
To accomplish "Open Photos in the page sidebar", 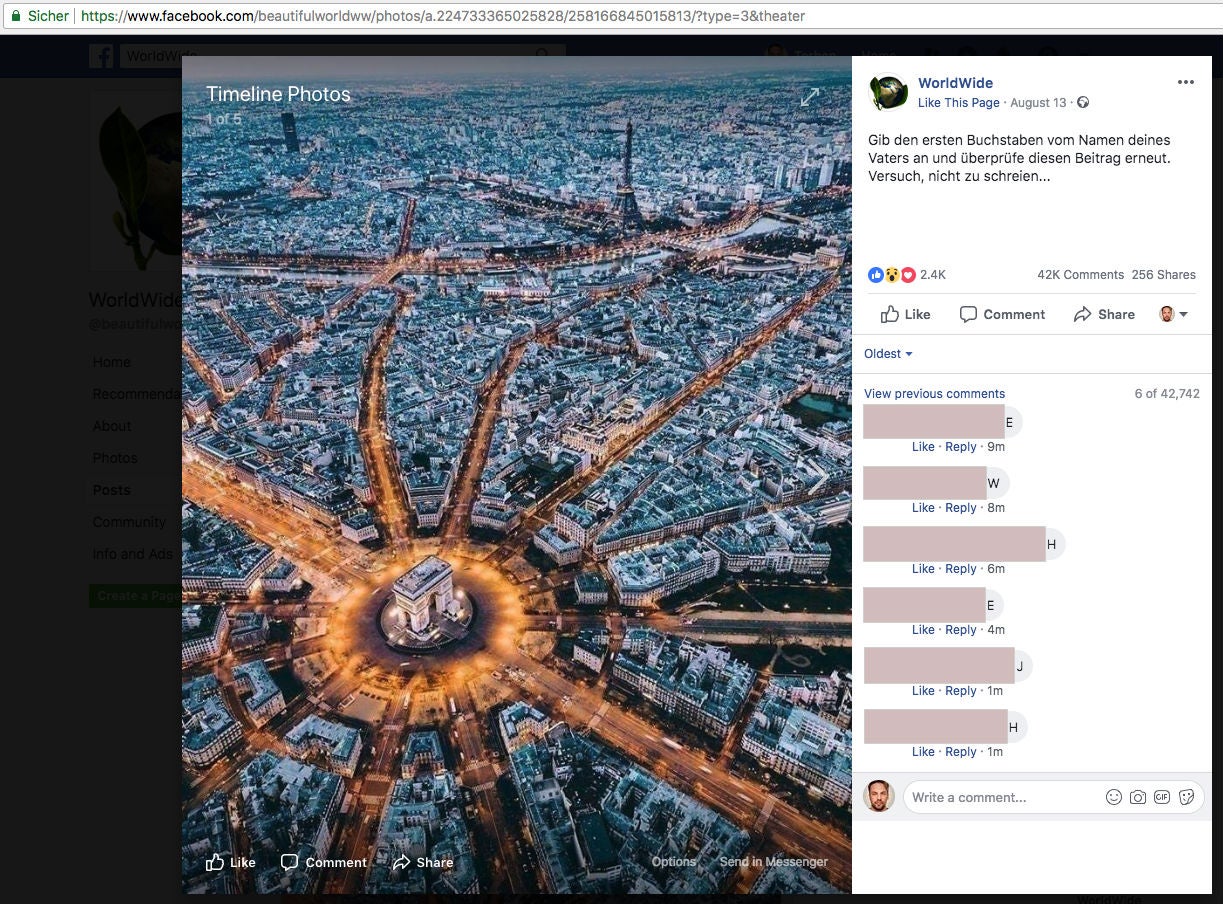I will [115, 458].
